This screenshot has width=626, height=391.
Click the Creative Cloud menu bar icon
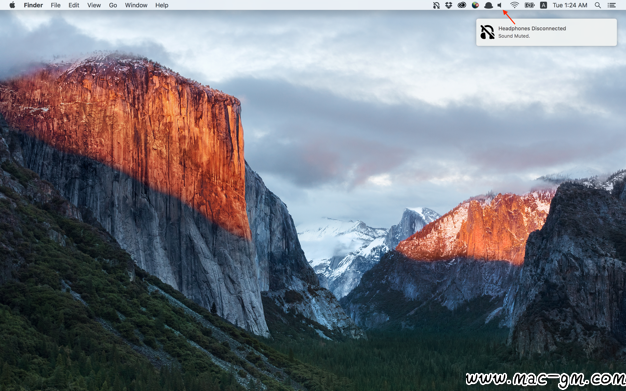coord(462,5)
